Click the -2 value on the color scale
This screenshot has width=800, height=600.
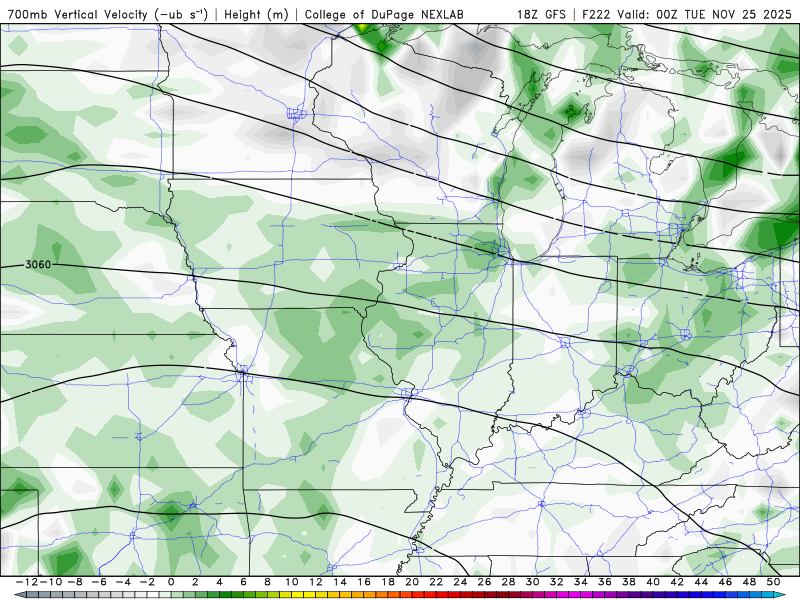pyautogui.click(x=147, y=582)
